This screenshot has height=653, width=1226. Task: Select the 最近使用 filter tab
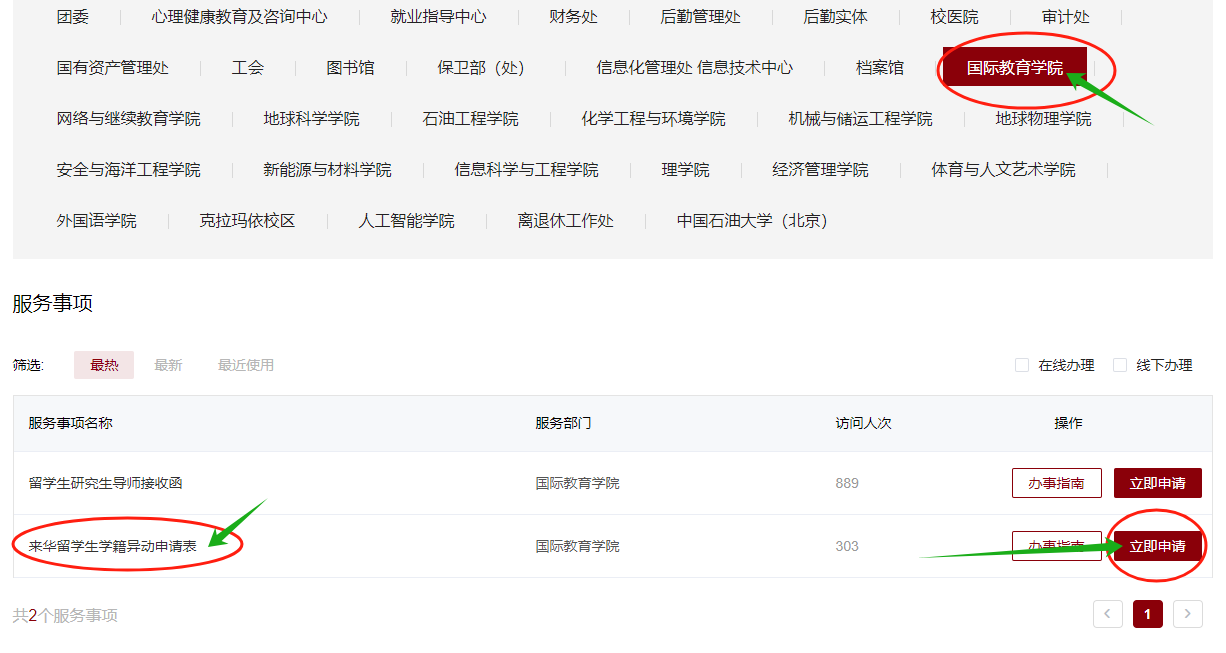(x=245, y=365)
